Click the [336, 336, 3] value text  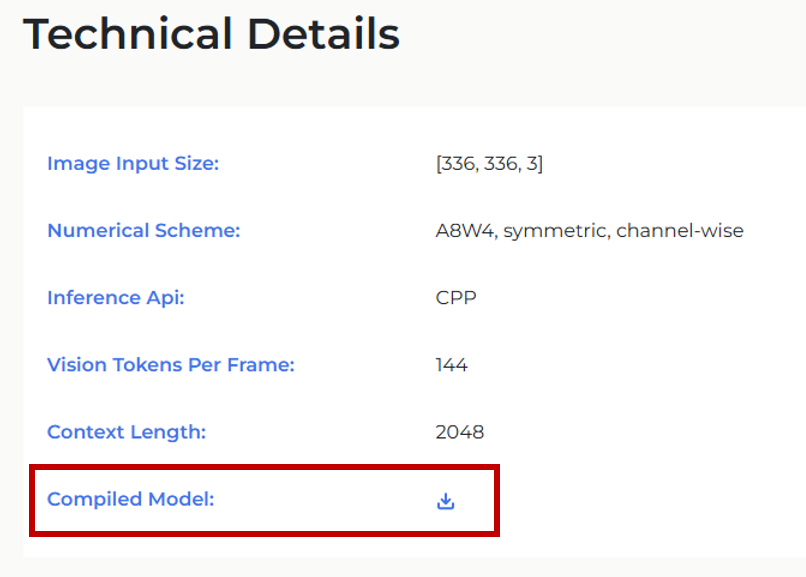tap(489, 164)
